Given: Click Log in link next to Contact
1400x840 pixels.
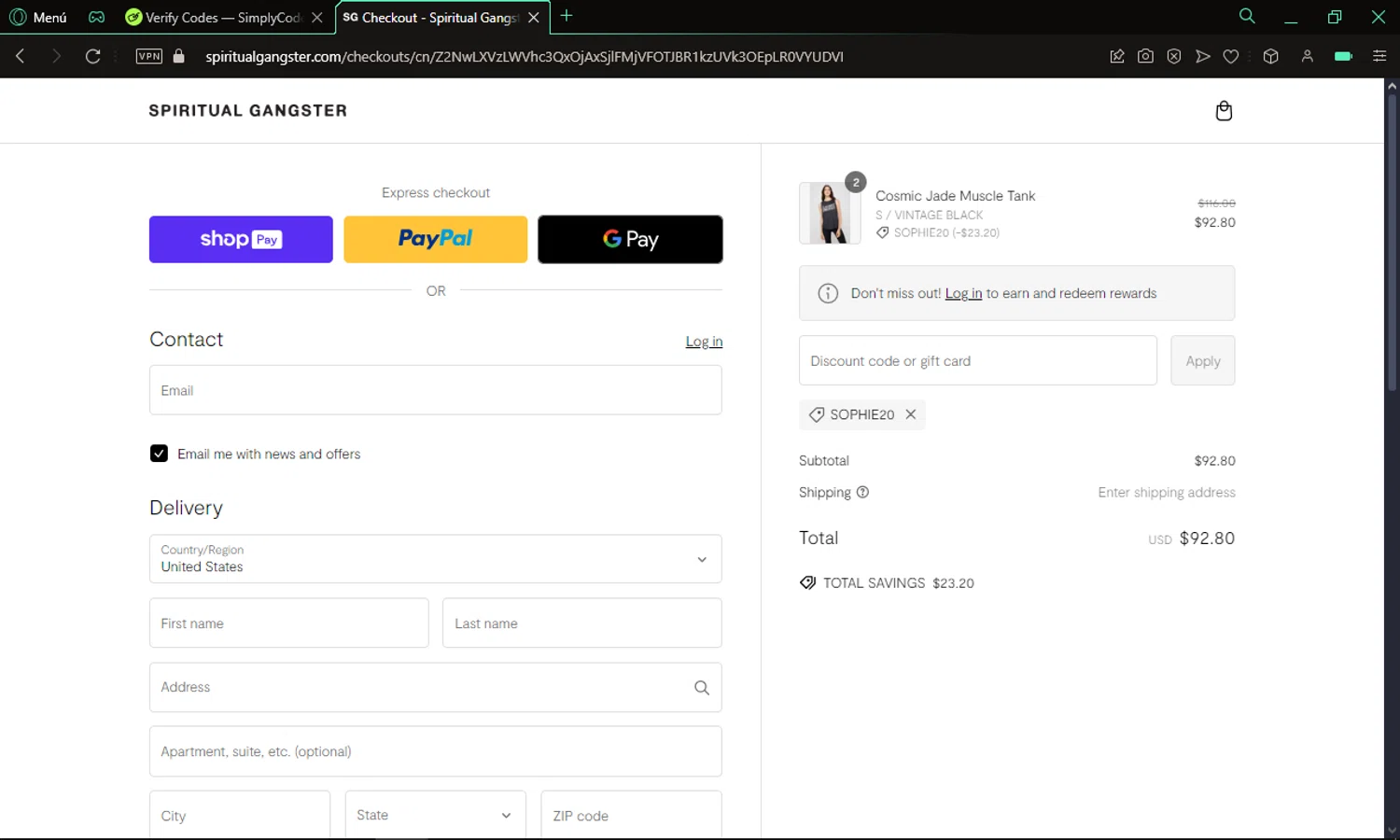Looking at the screenshot, I should click(704, 342).
